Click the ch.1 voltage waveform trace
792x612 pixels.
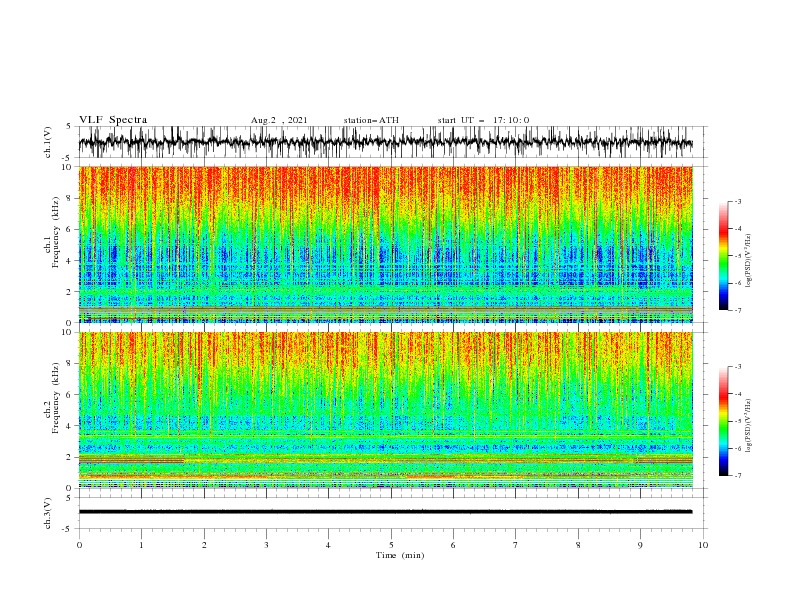(385, 142)
